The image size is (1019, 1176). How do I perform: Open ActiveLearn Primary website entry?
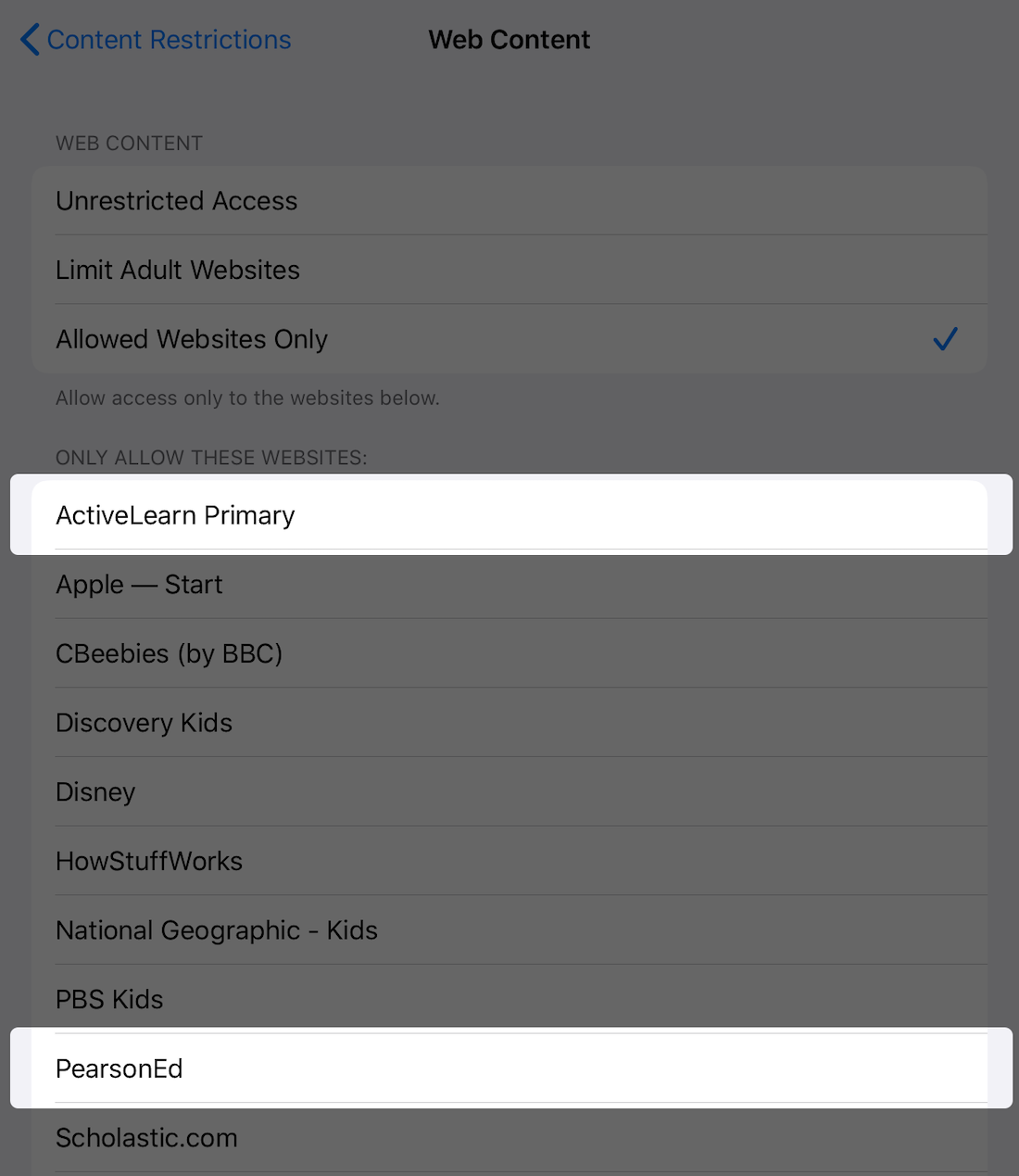click(175, 515)
